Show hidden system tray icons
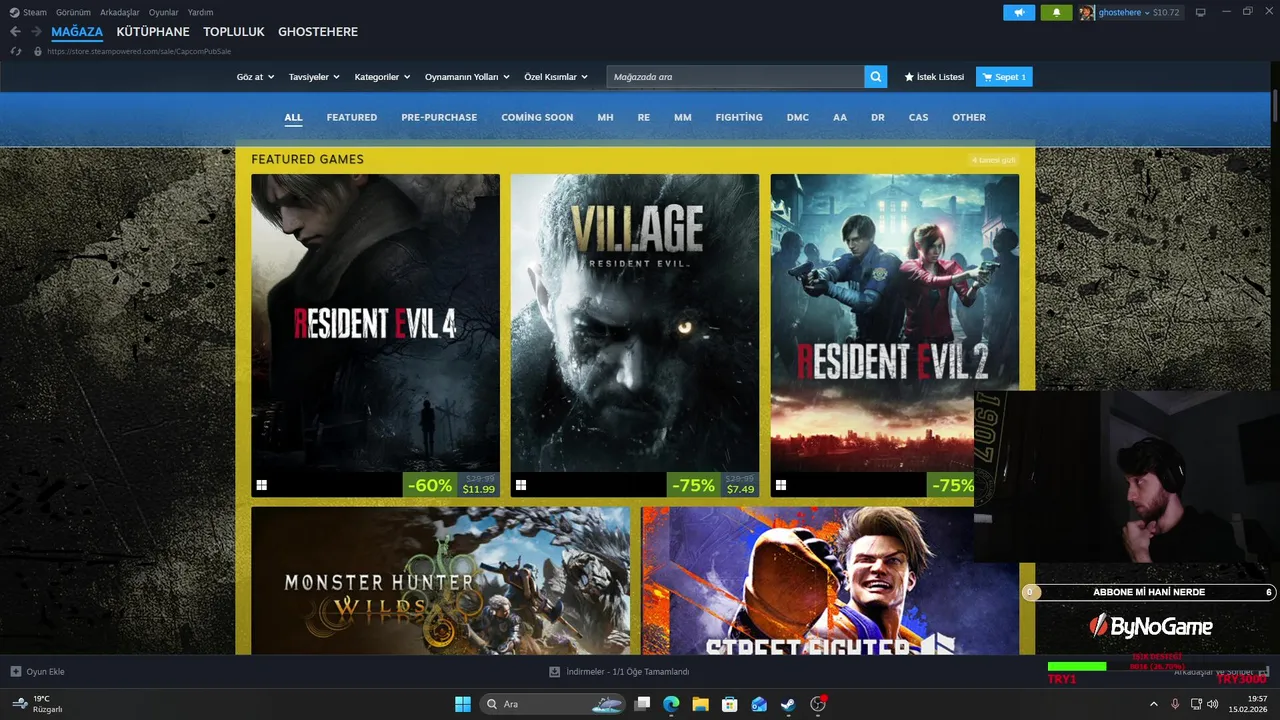The width and height of the screenshot is (1280, 720). [x=1154, y=704]
